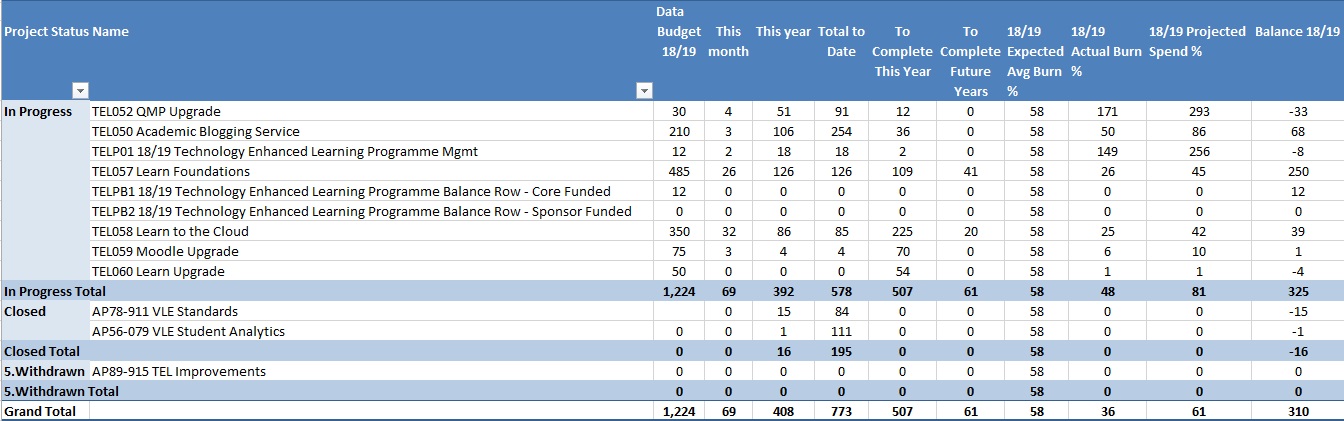Viewport: 1344px width, 421px height.
Task: Click Grand Total balance value 310
Action: click(1297, 411)
